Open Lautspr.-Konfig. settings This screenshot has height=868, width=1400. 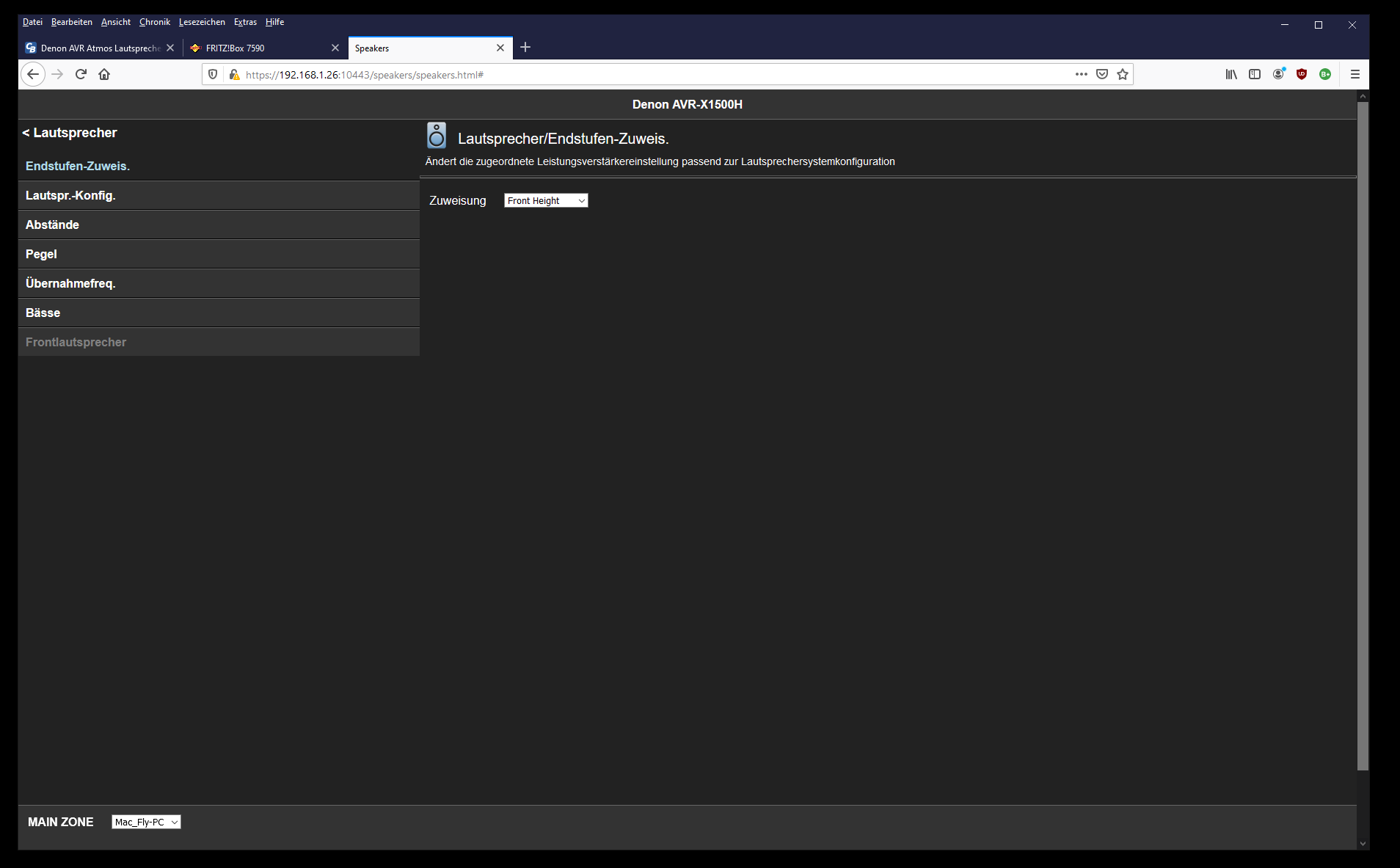point(219,195)
